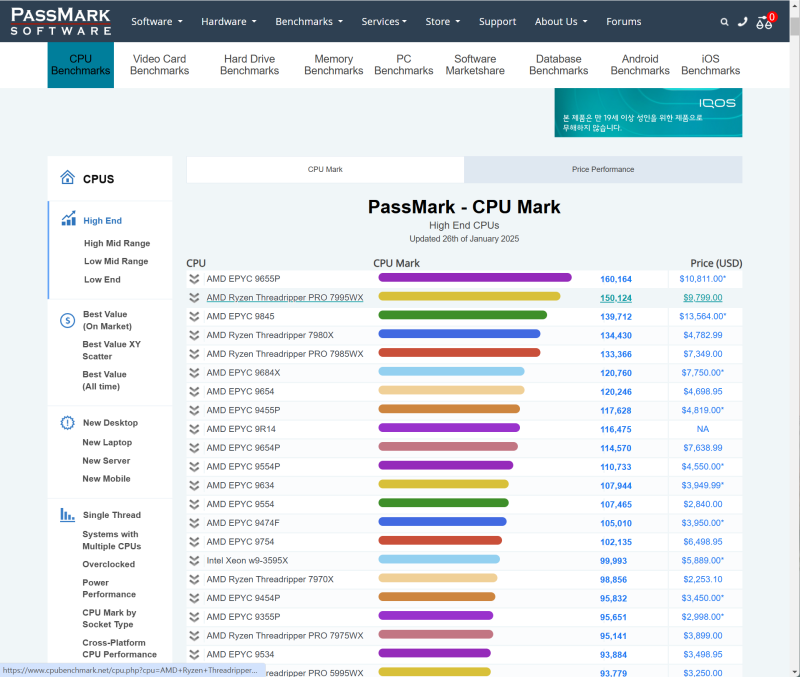Open Best Value XY Scatter
The image size is (800, 677).
coord(111,350)
